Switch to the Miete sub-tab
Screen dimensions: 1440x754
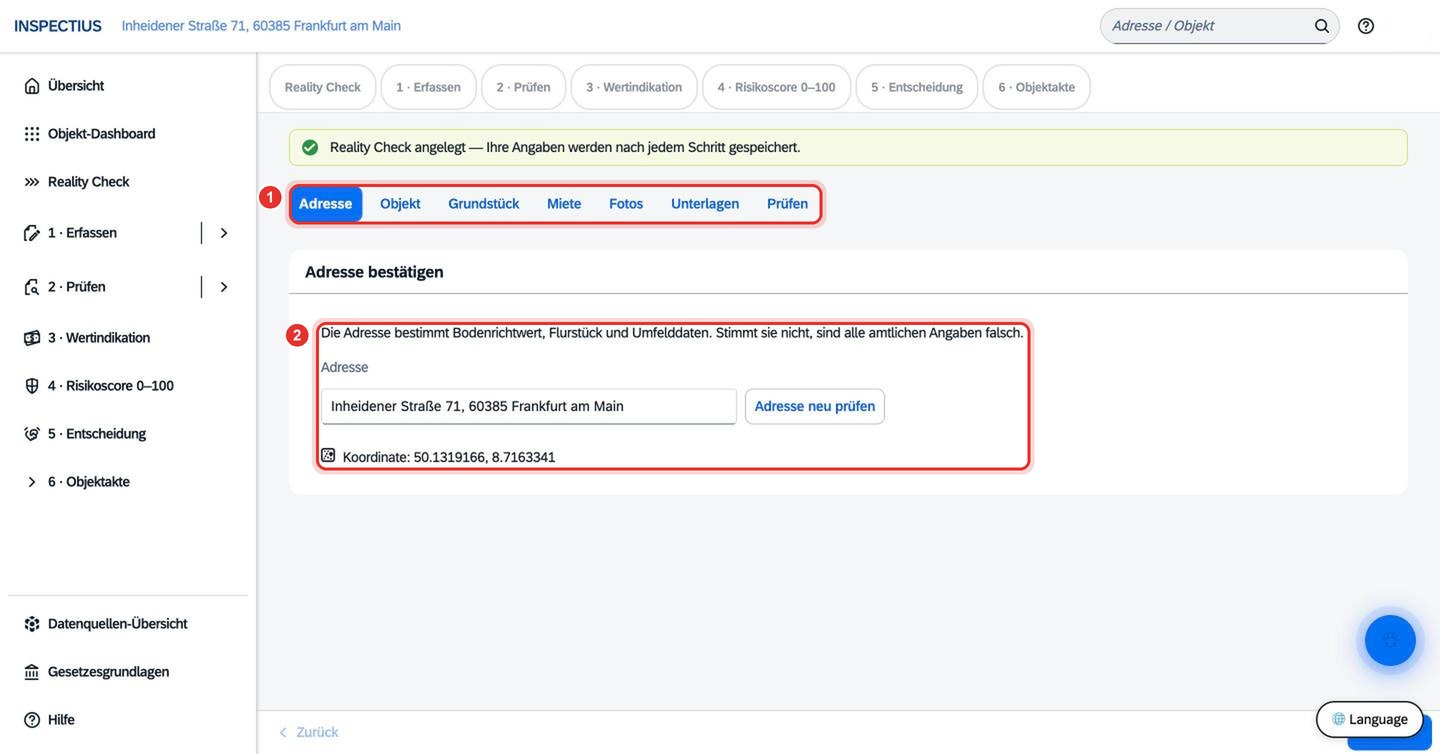click(x=564, y=204)
